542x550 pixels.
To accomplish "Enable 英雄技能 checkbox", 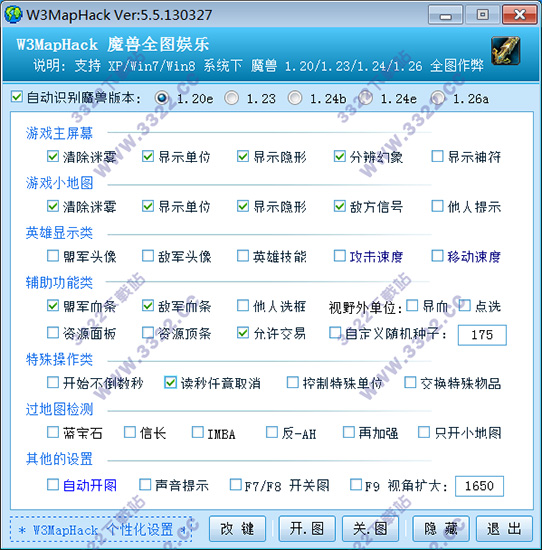I will coord(243,256).
